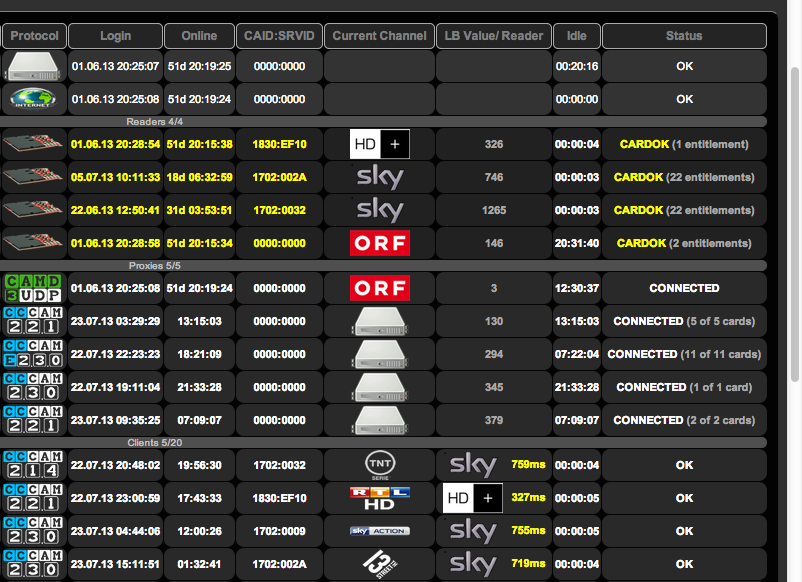This screenshot has height=582, width=802.
Task: Open the CONNECTED (11 of 11 cards) link
Action: [x=684, y=354]
